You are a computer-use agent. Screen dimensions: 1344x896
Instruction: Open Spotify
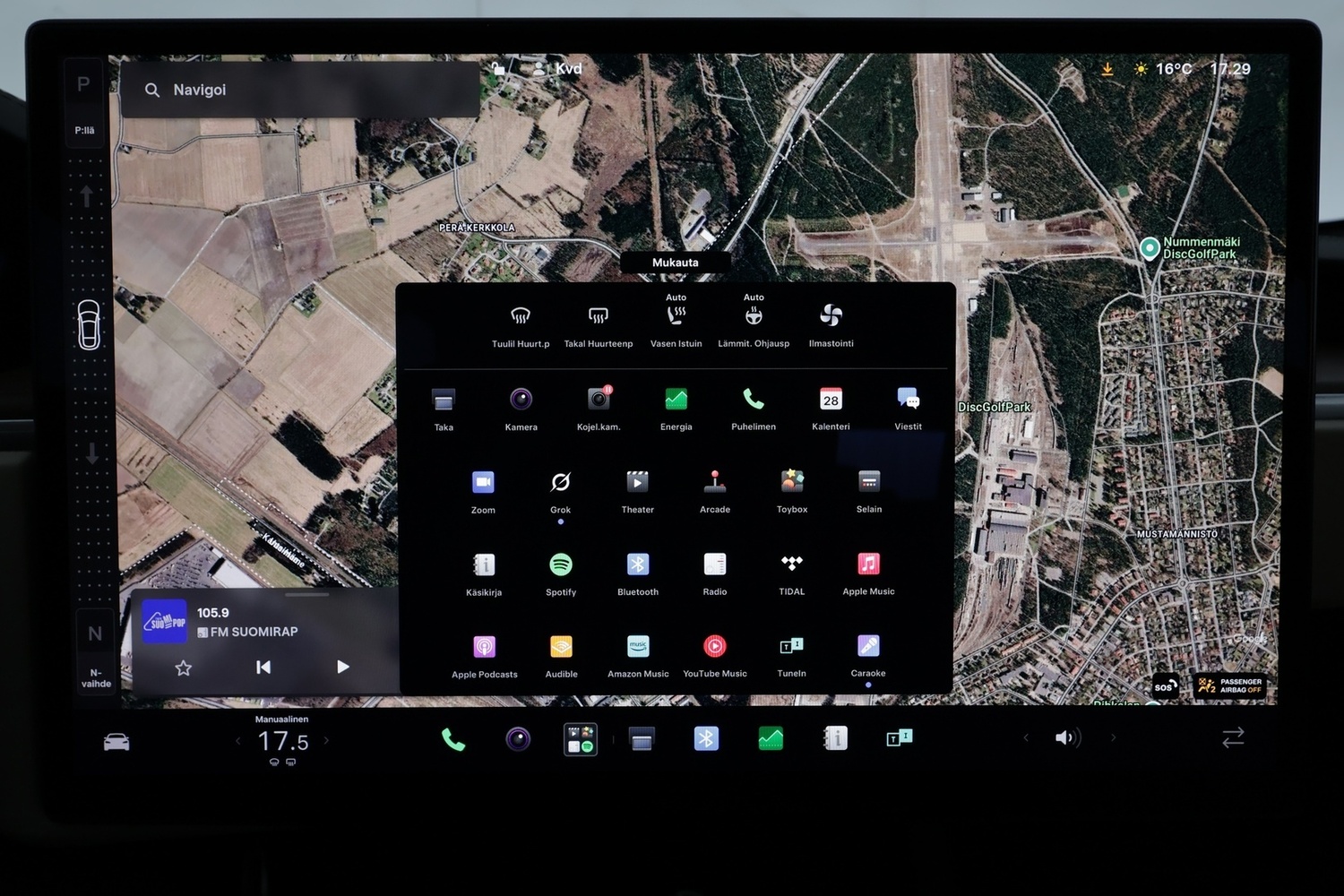561,564
